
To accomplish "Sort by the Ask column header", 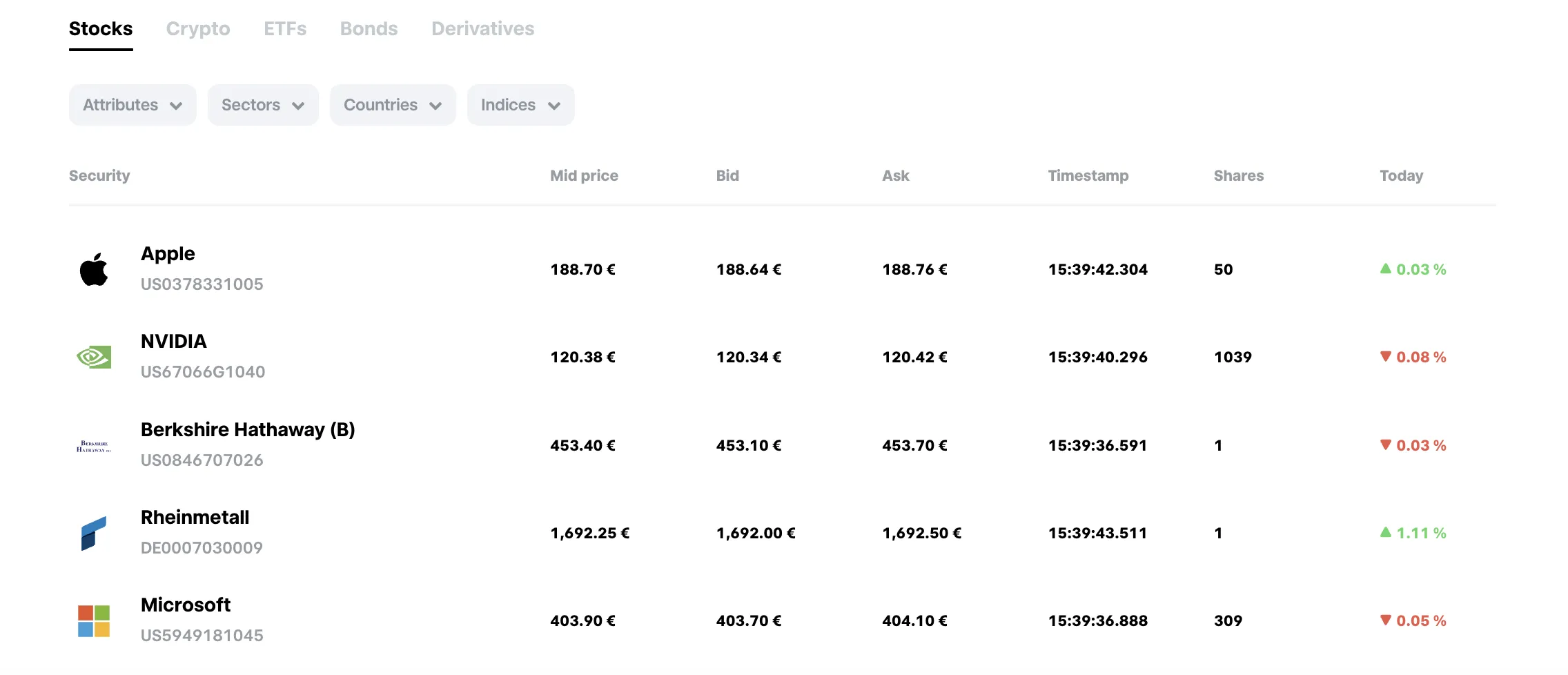I will point(896,176).
